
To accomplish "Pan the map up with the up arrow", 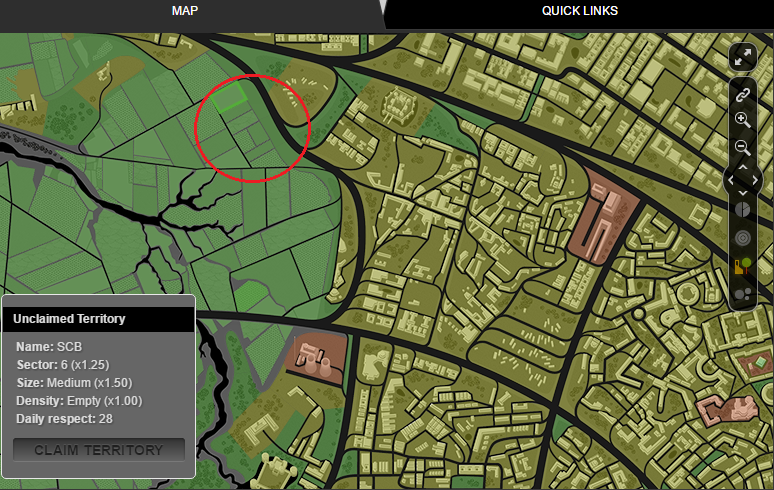I will 743,168.
